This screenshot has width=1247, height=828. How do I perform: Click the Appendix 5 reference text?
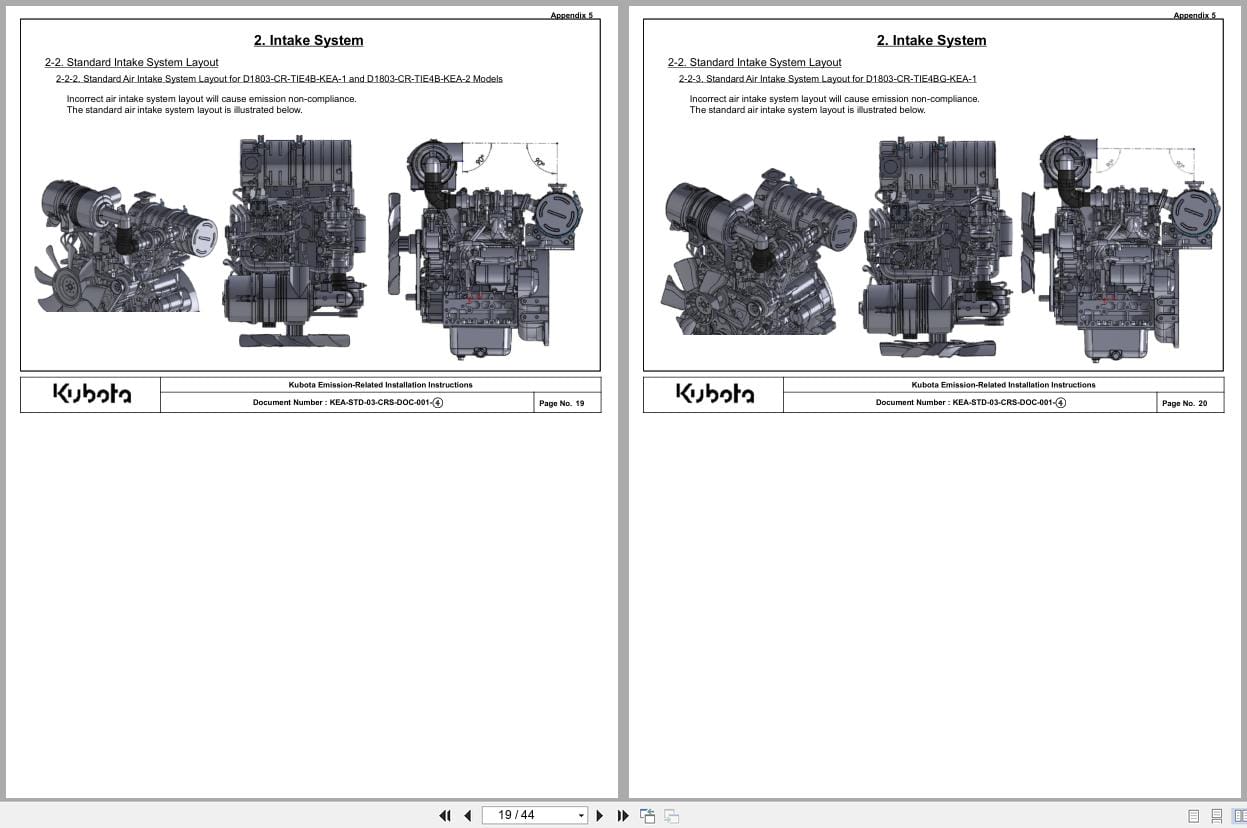571,15
